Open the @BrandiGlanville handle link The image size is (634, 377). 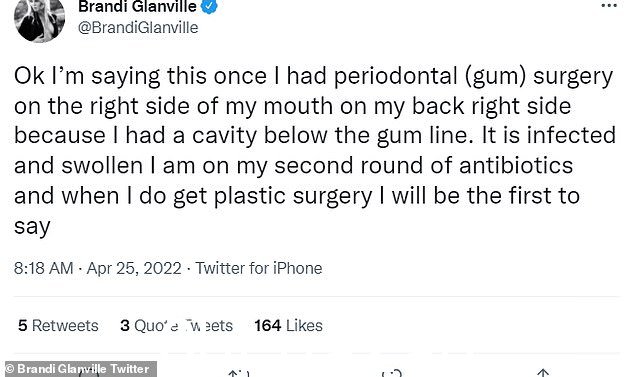point(138,28)
